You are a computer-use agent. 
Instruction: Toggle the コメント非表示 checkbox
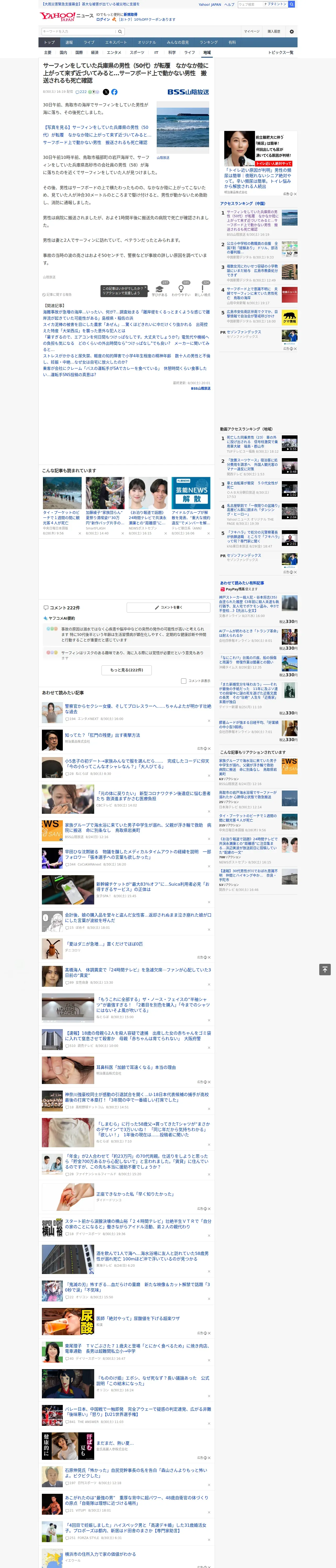[x=183, y=681]
